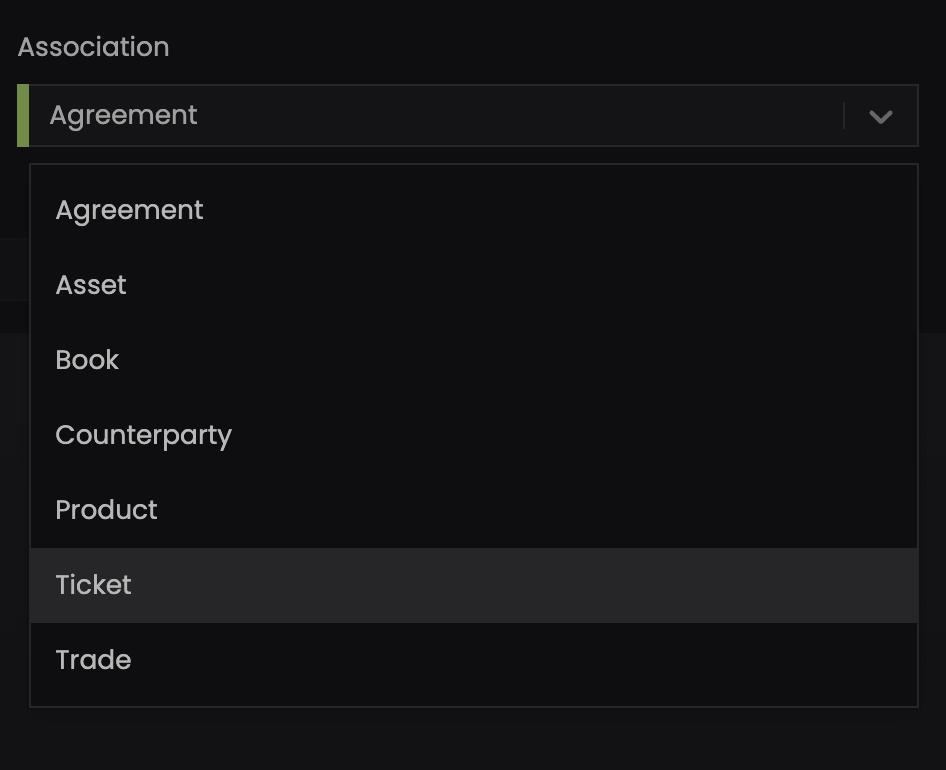Select the highlighted Ticket option
The width and height of the screenshot is (946, 770).
(x=94, y=585)
